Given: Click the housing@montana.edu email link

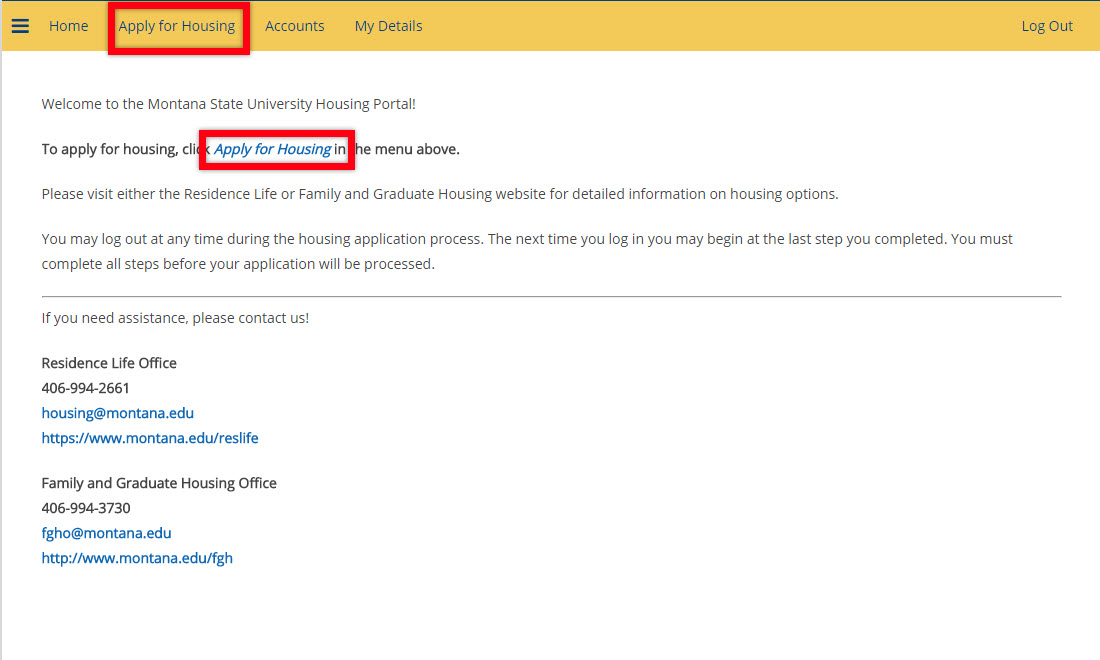Looking at the screenshot, I should point(117,413).
